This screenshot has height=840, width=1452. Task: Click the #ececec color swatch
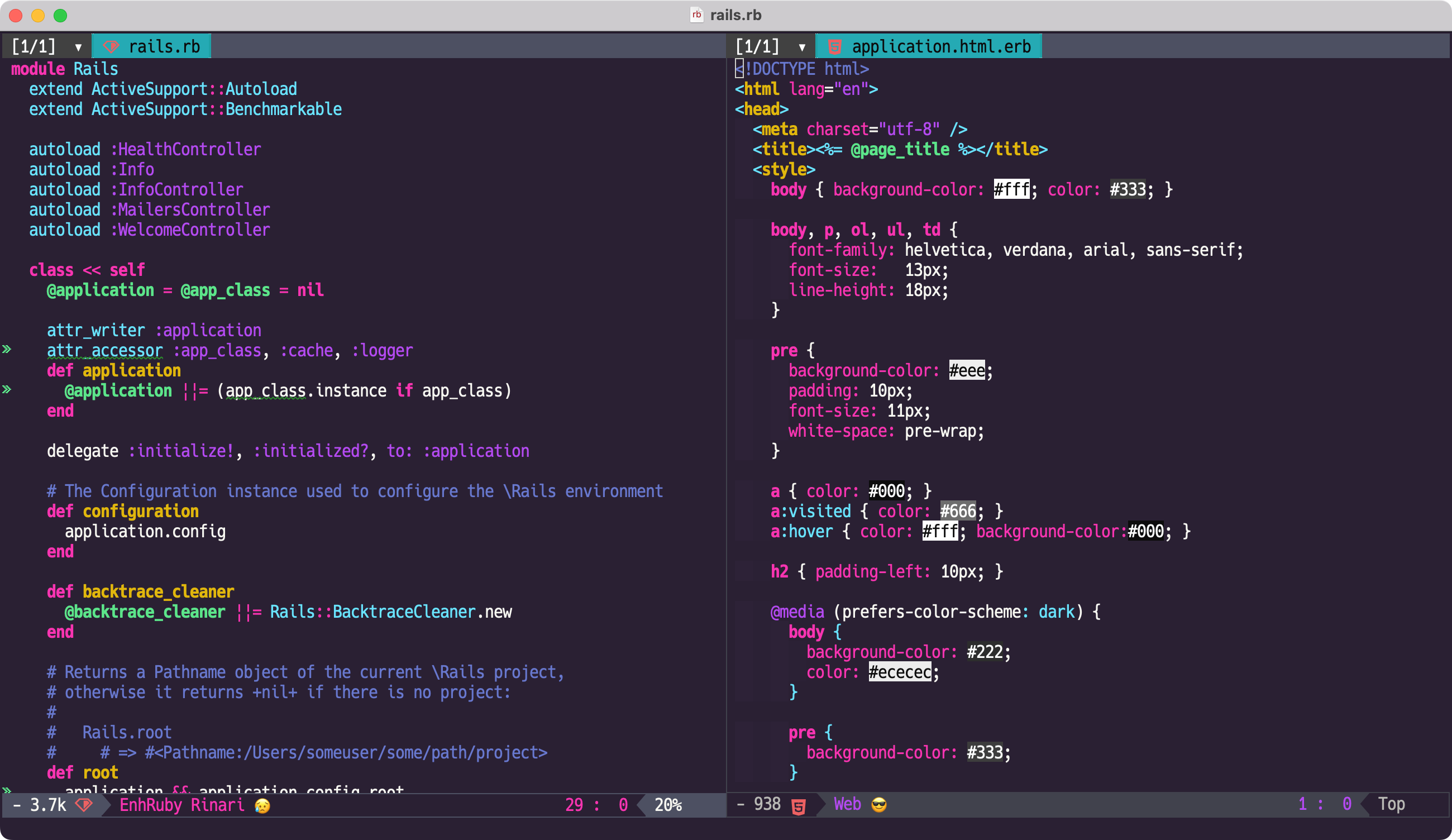coord(900,672)
